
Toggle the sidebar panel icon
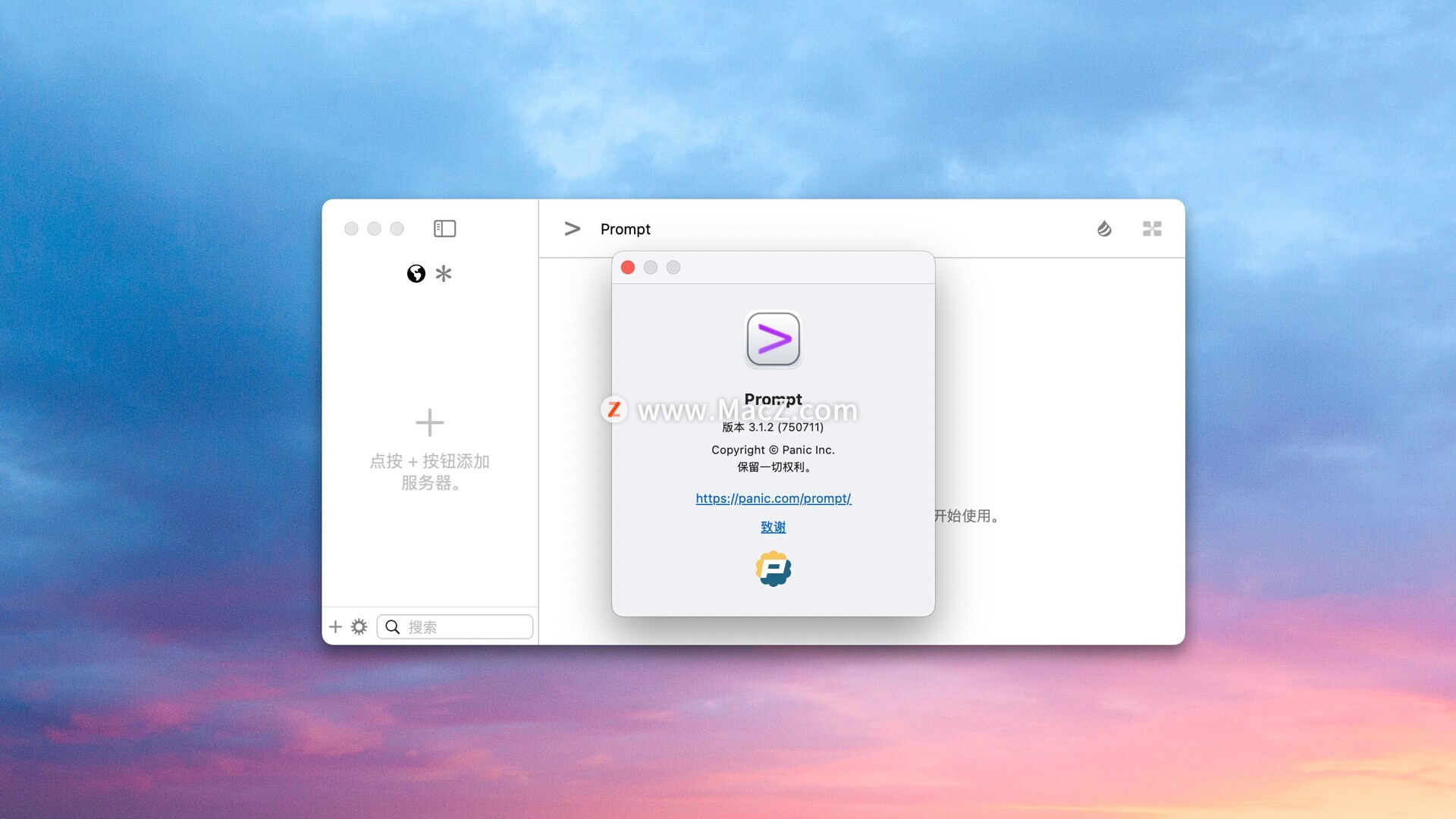point(444,228)
